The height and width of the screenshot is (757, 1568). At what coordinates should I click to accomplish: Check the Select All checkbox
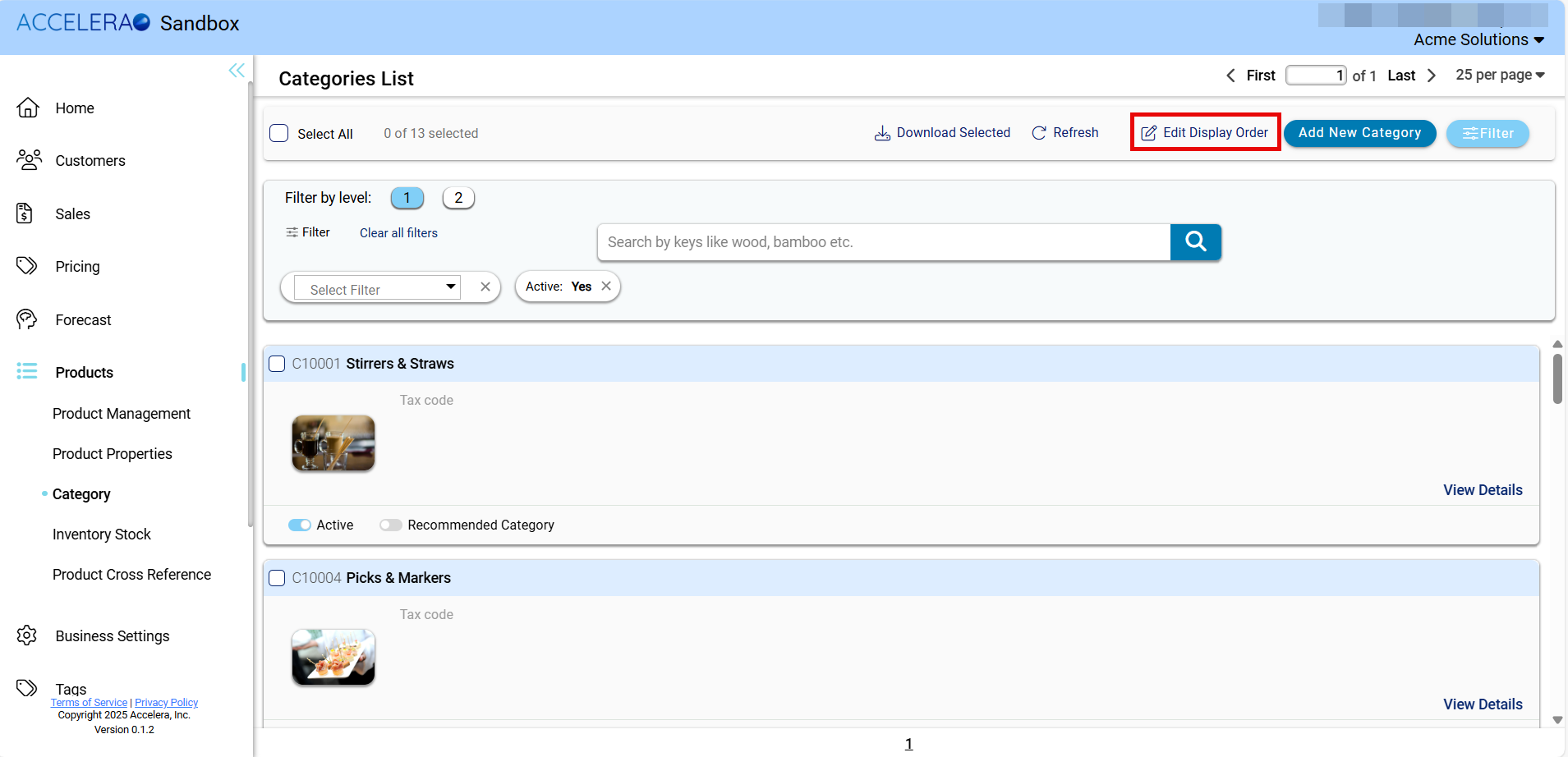click(x=279, y=134)
